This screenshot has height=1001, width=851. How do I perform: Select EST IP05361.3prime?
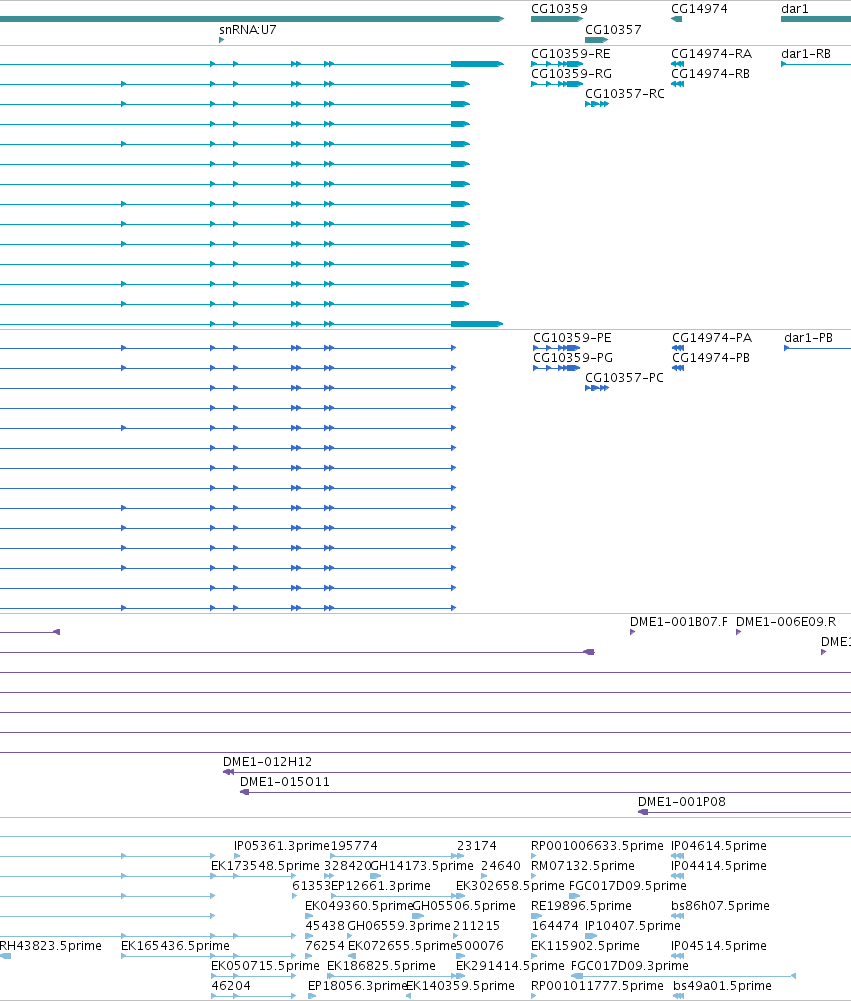point(282,846)
